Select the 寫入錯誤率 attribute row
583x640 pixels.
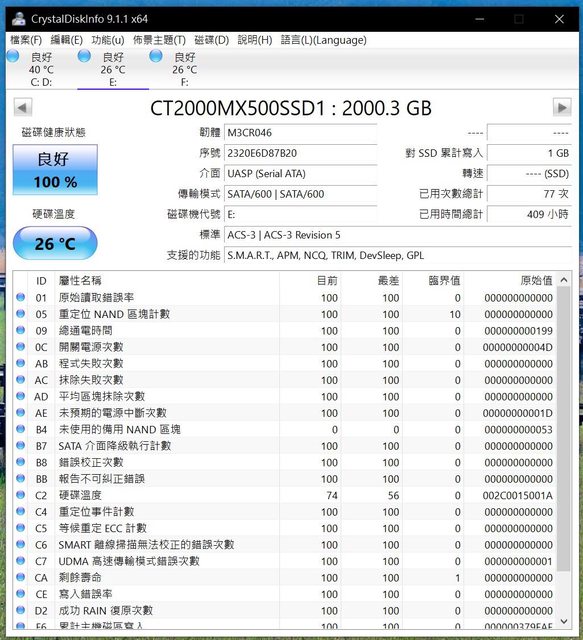[x=285, y=594]
